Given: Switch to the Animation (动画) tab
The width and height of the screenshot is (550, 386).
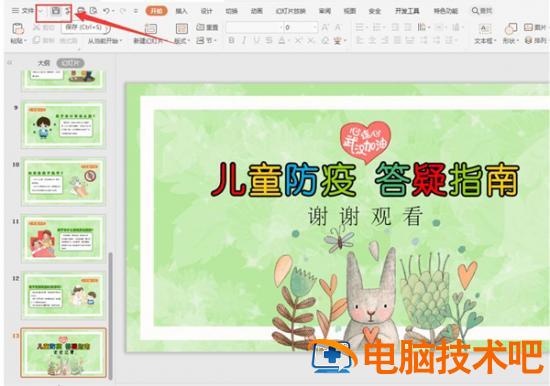Looking at the screenshot, I should 256,11.
